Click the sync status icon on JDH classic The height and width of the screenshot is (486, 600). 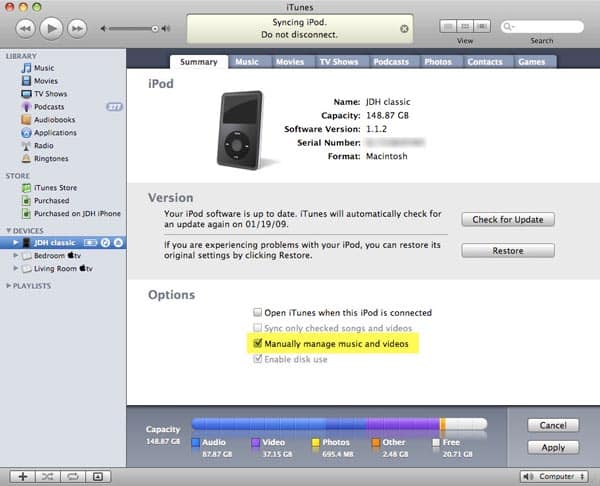click(x=105, y=243)
